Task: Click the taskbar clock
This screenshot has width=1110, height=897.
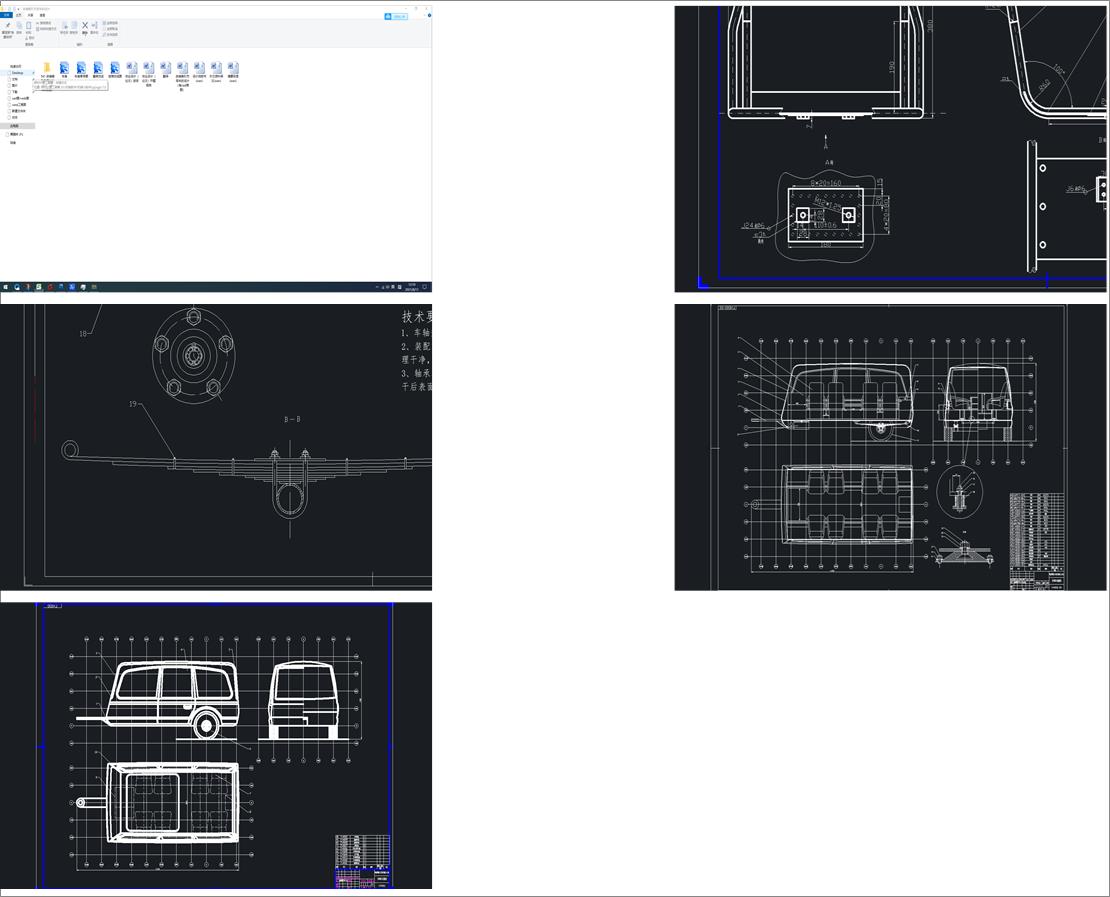Action: click(x=411, y=287)
